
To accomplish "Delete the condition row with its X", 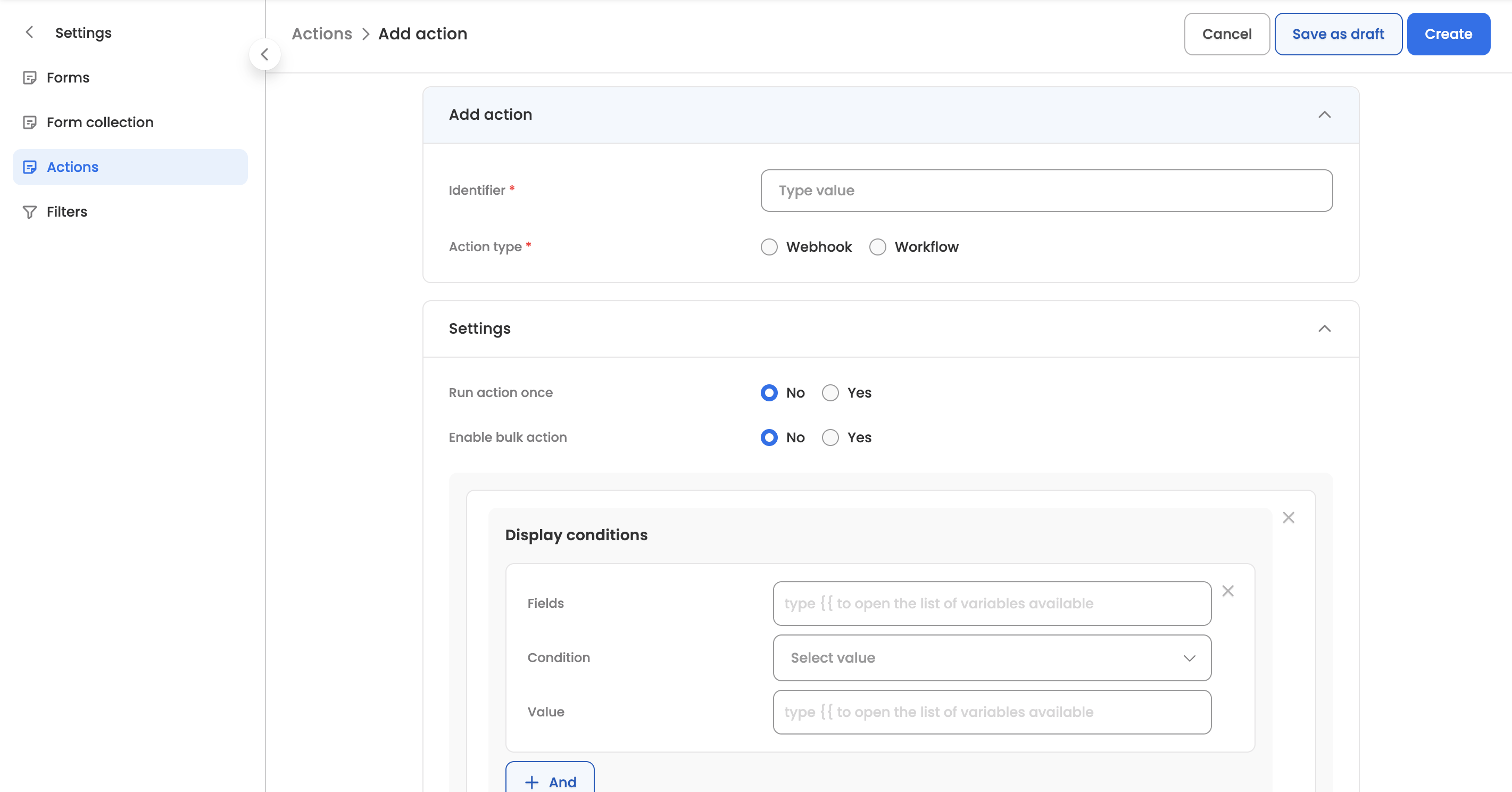I will point(1227,591).
